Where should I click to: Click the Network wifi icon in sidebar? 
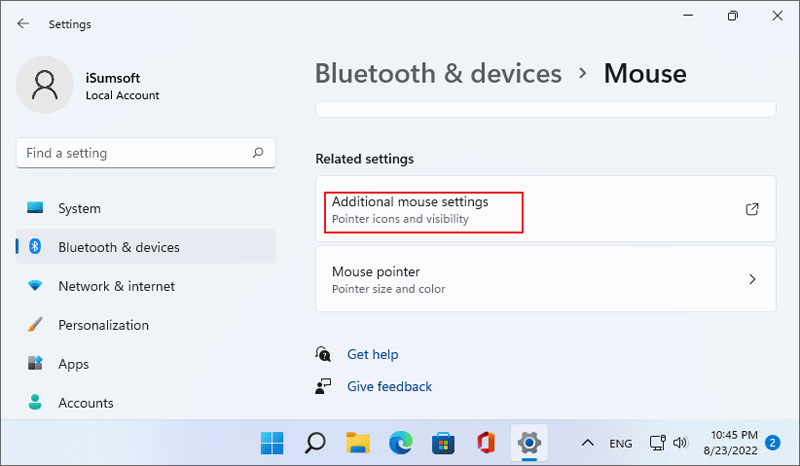35,285
